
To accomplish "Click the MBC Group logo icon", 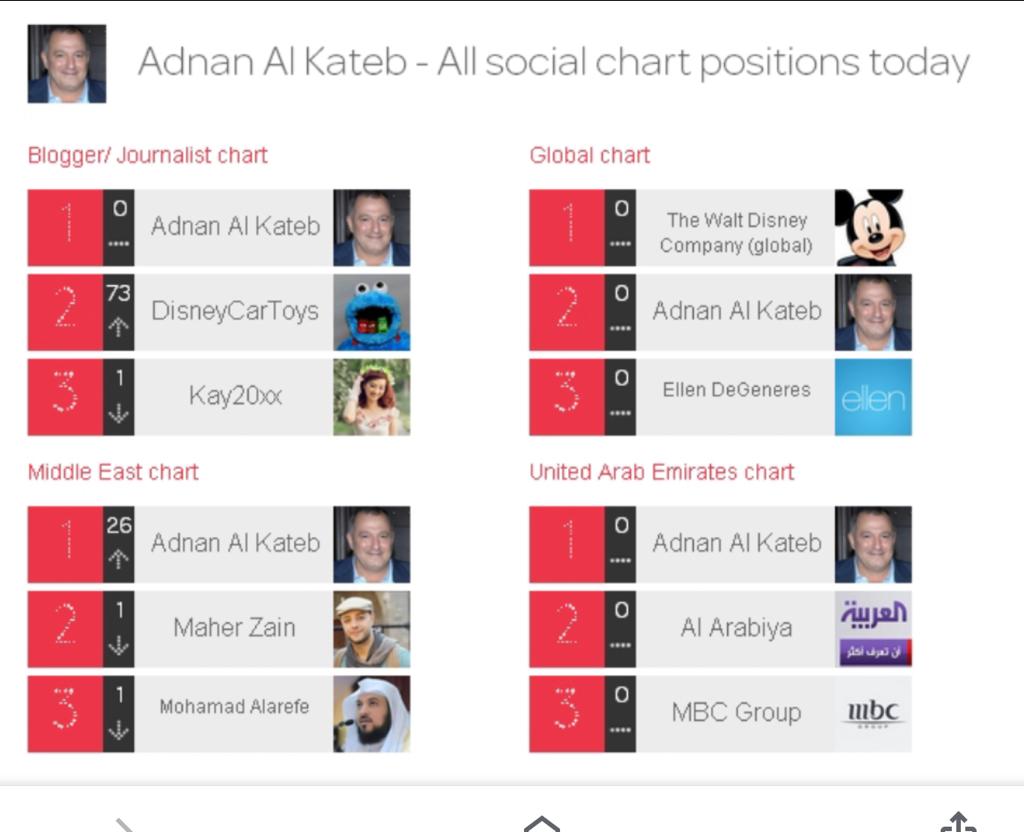I will pos(873,714).
